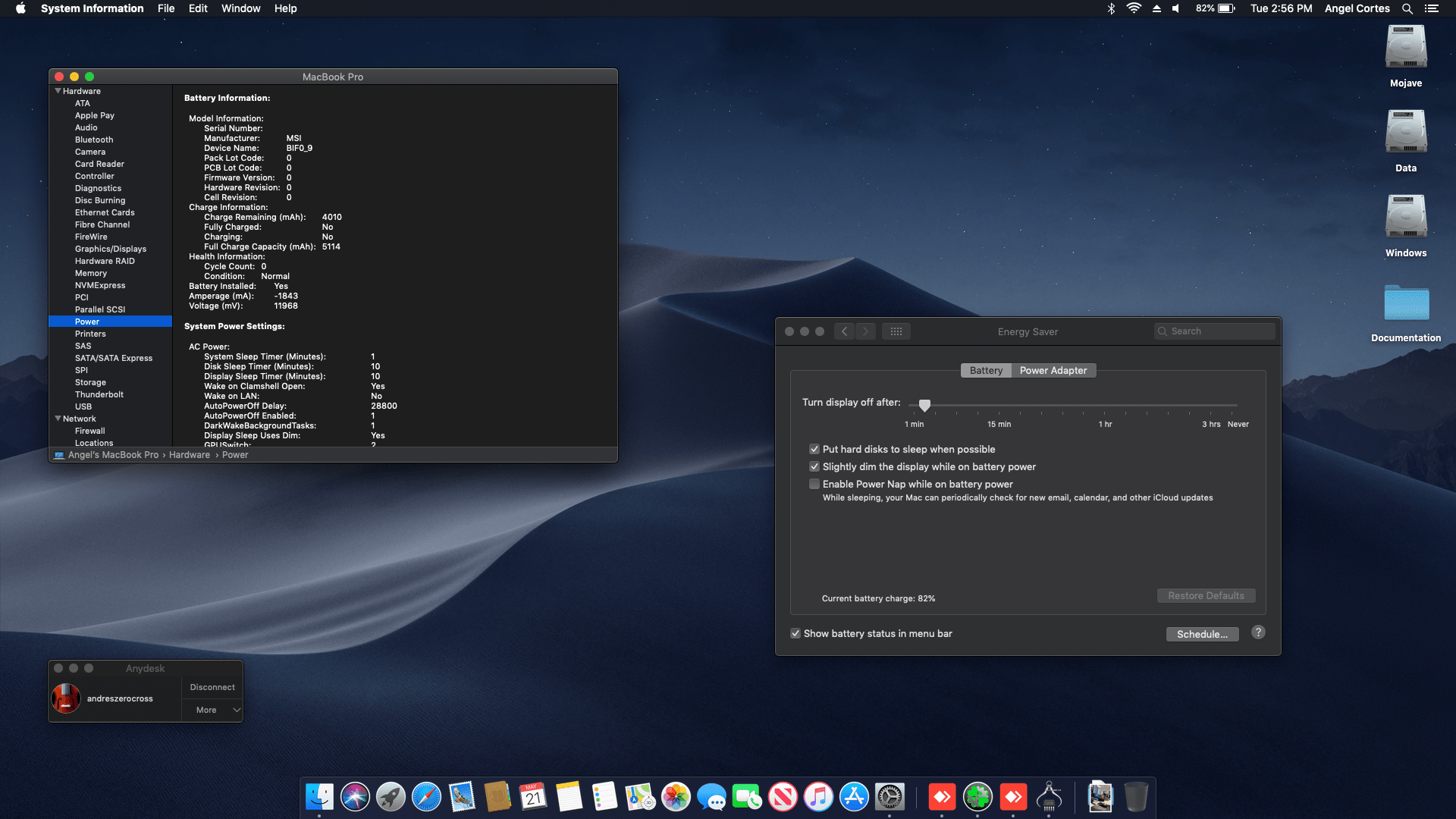
Task: Enable Power Nap while on battery power
Action: [814, 484]
